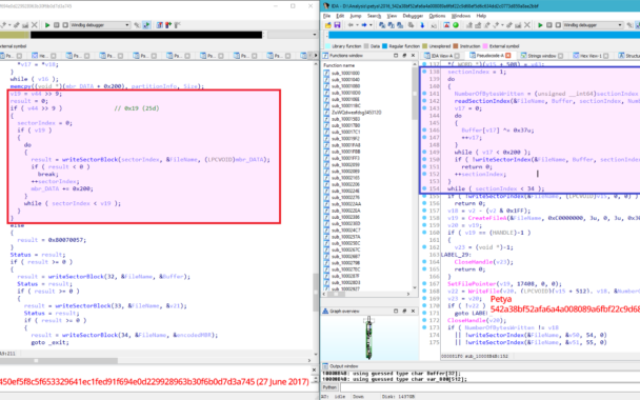
Task: Open dropdown at right of left navigation band
Action: pos(314,35)
